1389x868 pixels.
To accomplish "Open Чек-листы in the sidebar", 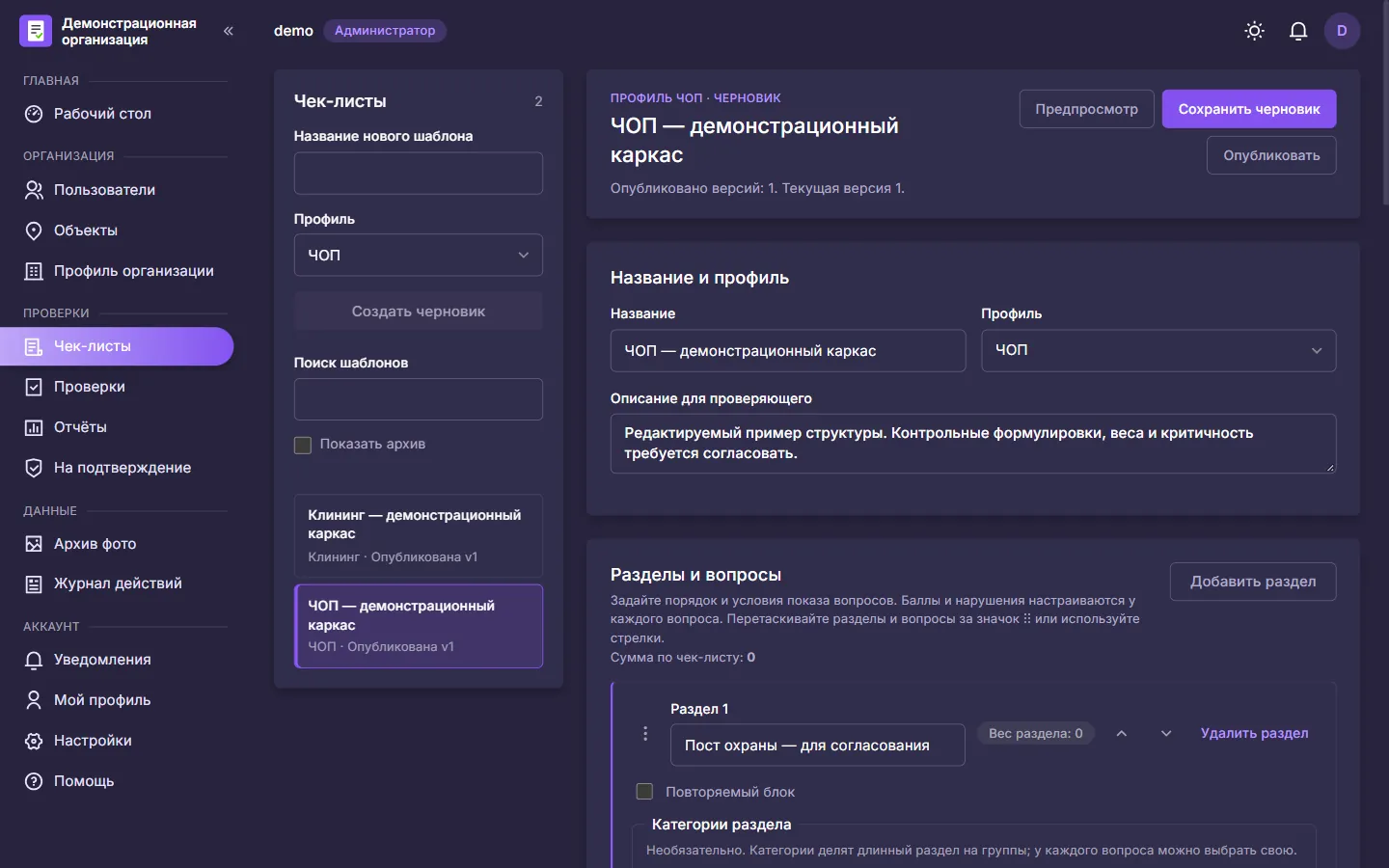I will coord(117,346).
